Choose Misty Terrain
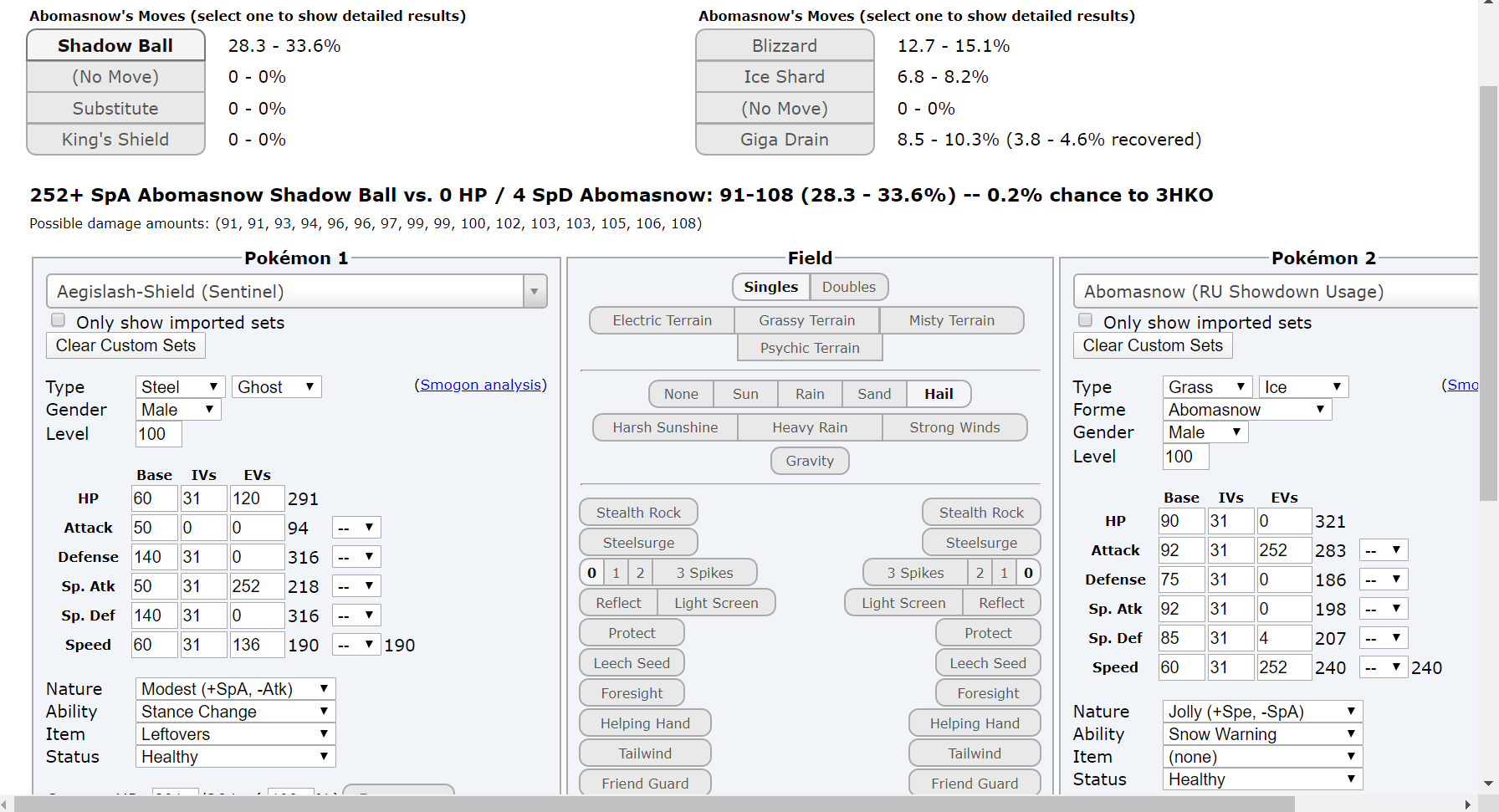The height and width of the screenshot is (812, 1499). point(952,320)
